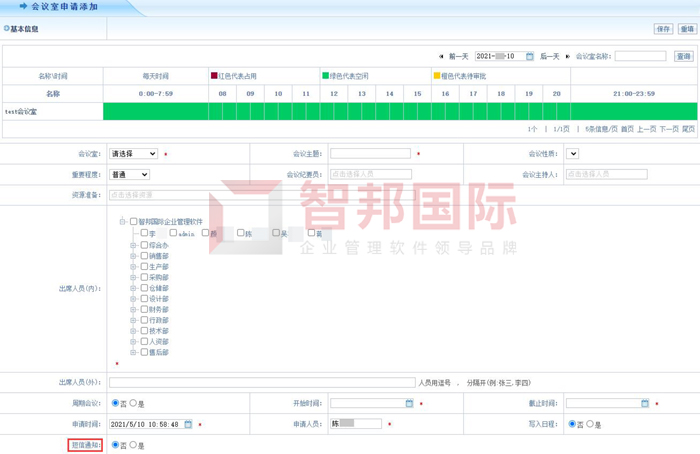Image resolution: width=700 pixels, height=454 pixels.
Task: Click the red 红色代表占用 legend square
Action: (x=214, y=76)
